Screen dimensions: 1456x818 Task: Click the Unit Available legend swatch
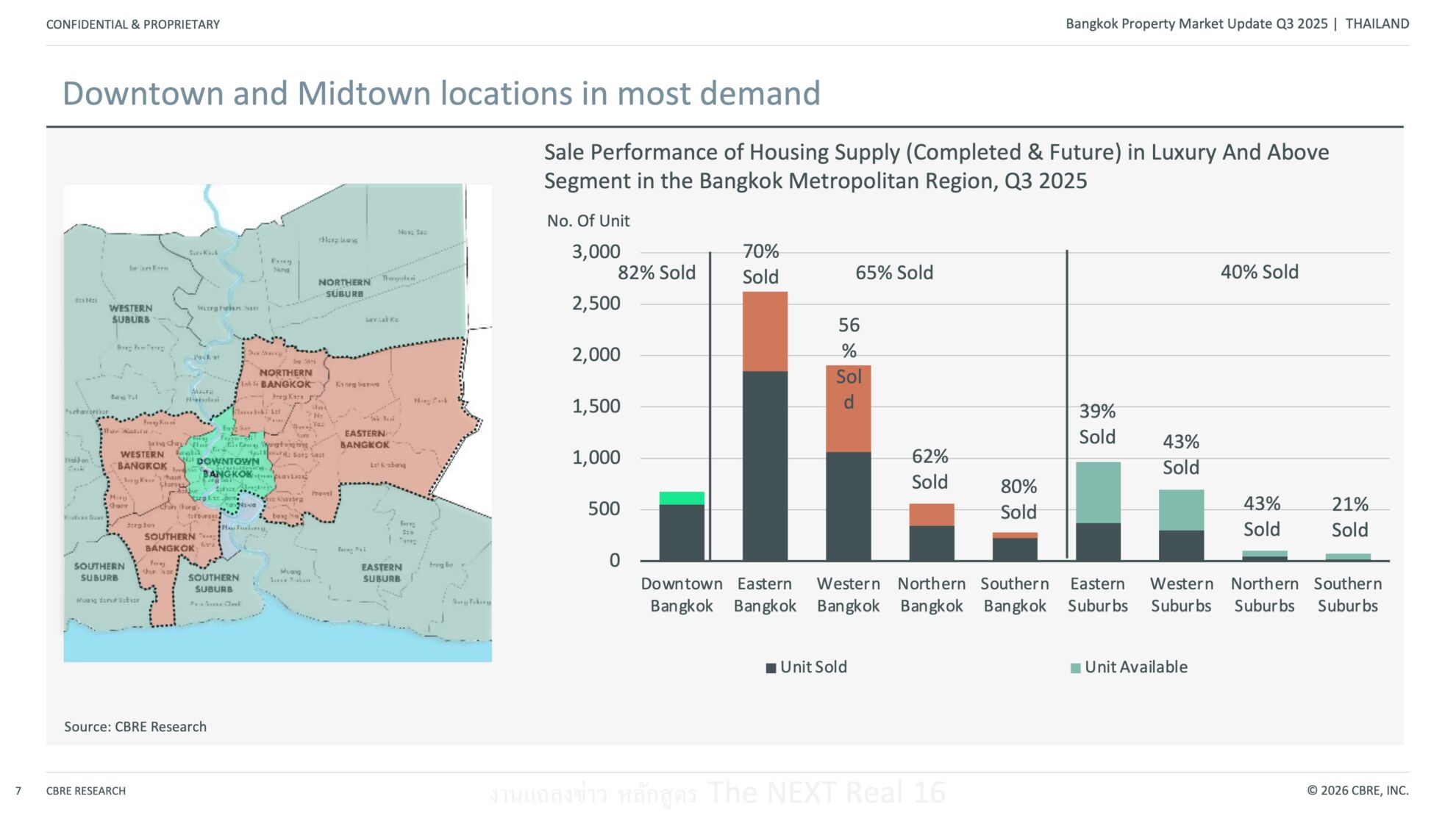[x=1075, y=668]
